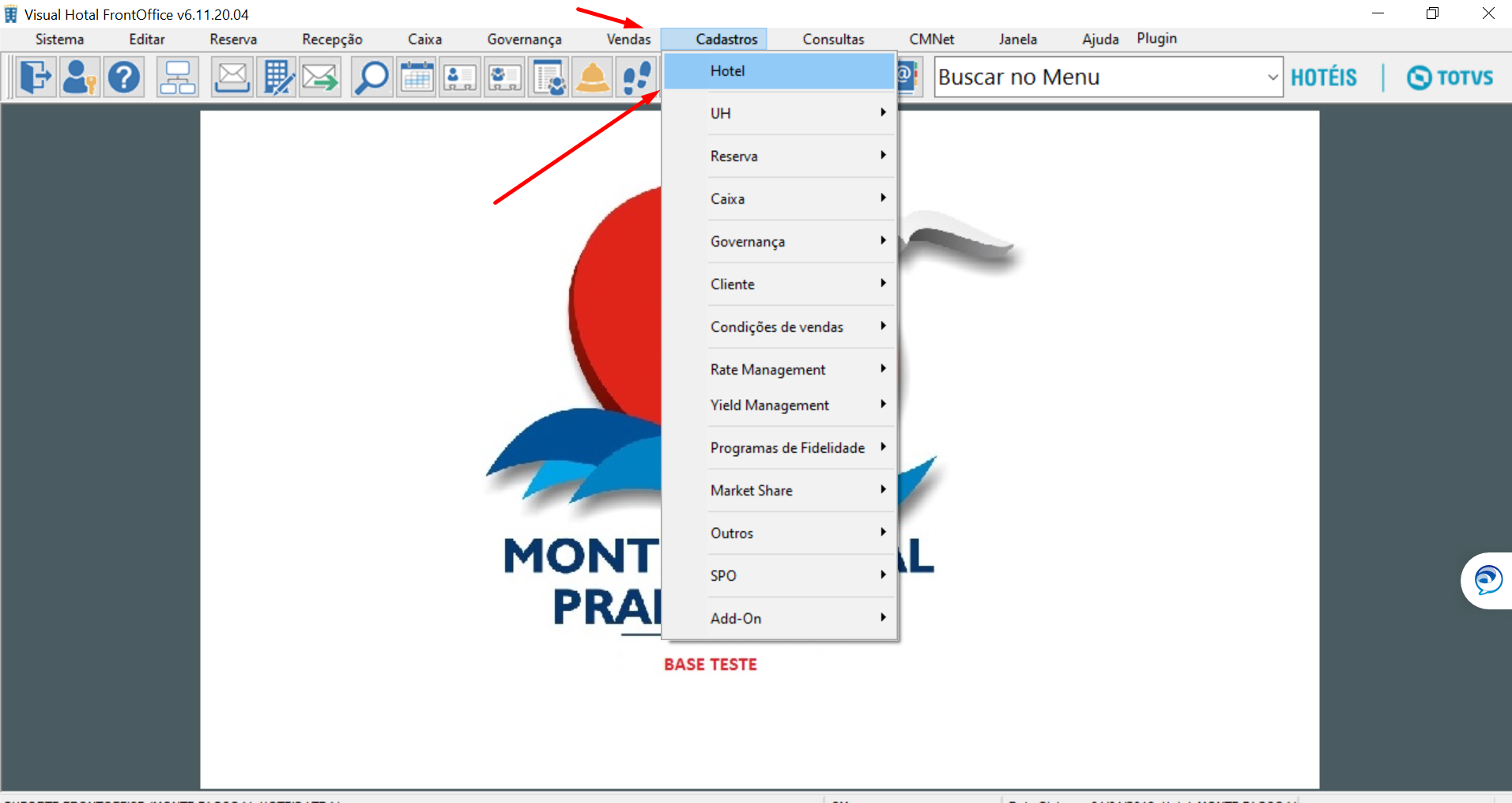Click the orange reception bell icon
Viewport: 1512px width, 803px height.
[593, 77]
